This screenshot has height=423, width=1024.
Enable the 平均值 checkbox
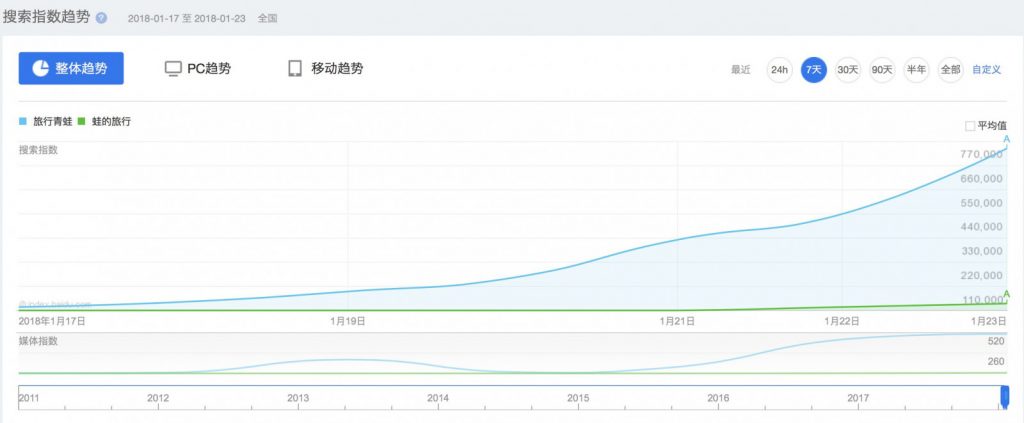(x=970, y=126)
